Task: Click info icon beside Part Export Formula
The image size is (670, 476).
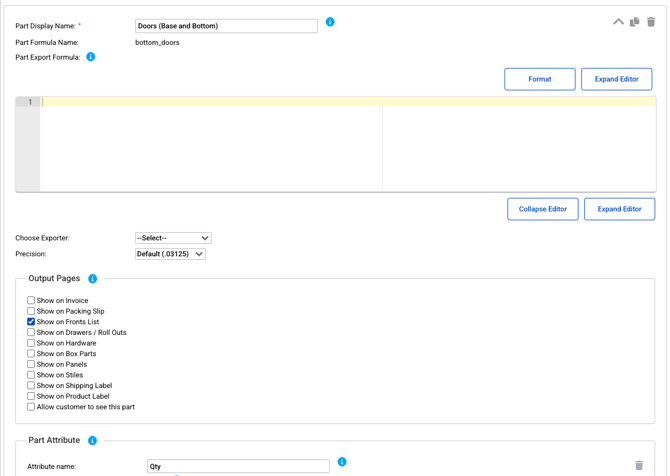Action: tap(91, 57)
